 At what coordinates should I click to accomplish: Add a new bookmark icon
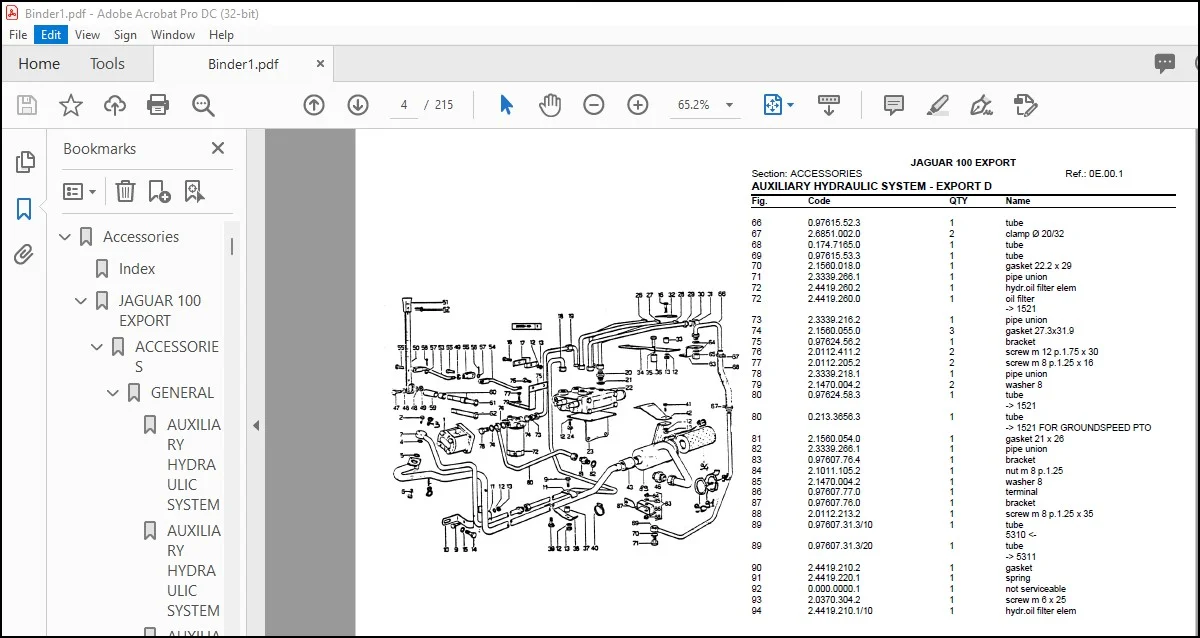pos(159,191)
